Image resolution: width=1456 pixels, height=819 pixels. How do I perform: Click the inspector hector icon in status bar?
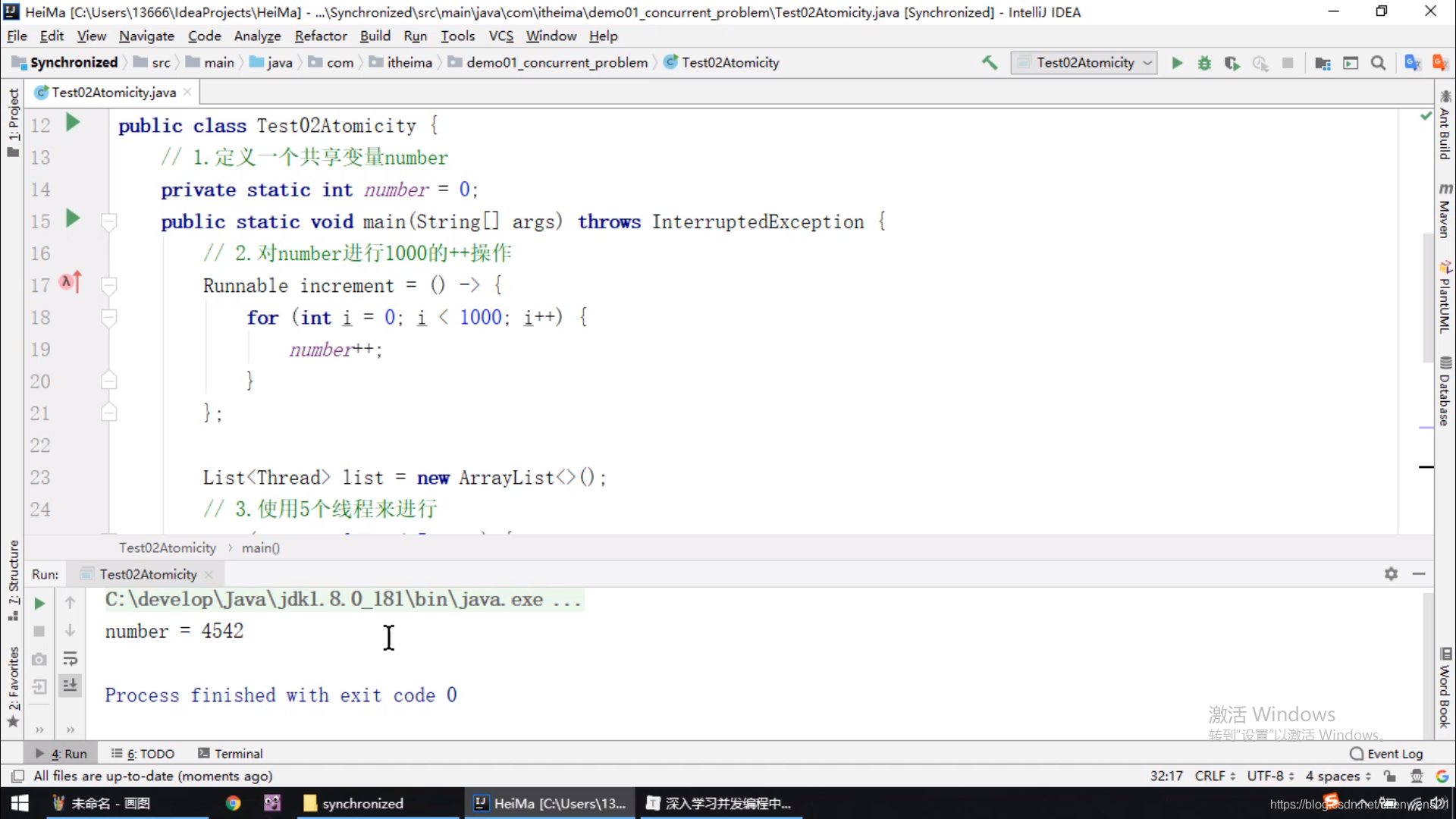pyautogui.click(x=1416, y=776)
